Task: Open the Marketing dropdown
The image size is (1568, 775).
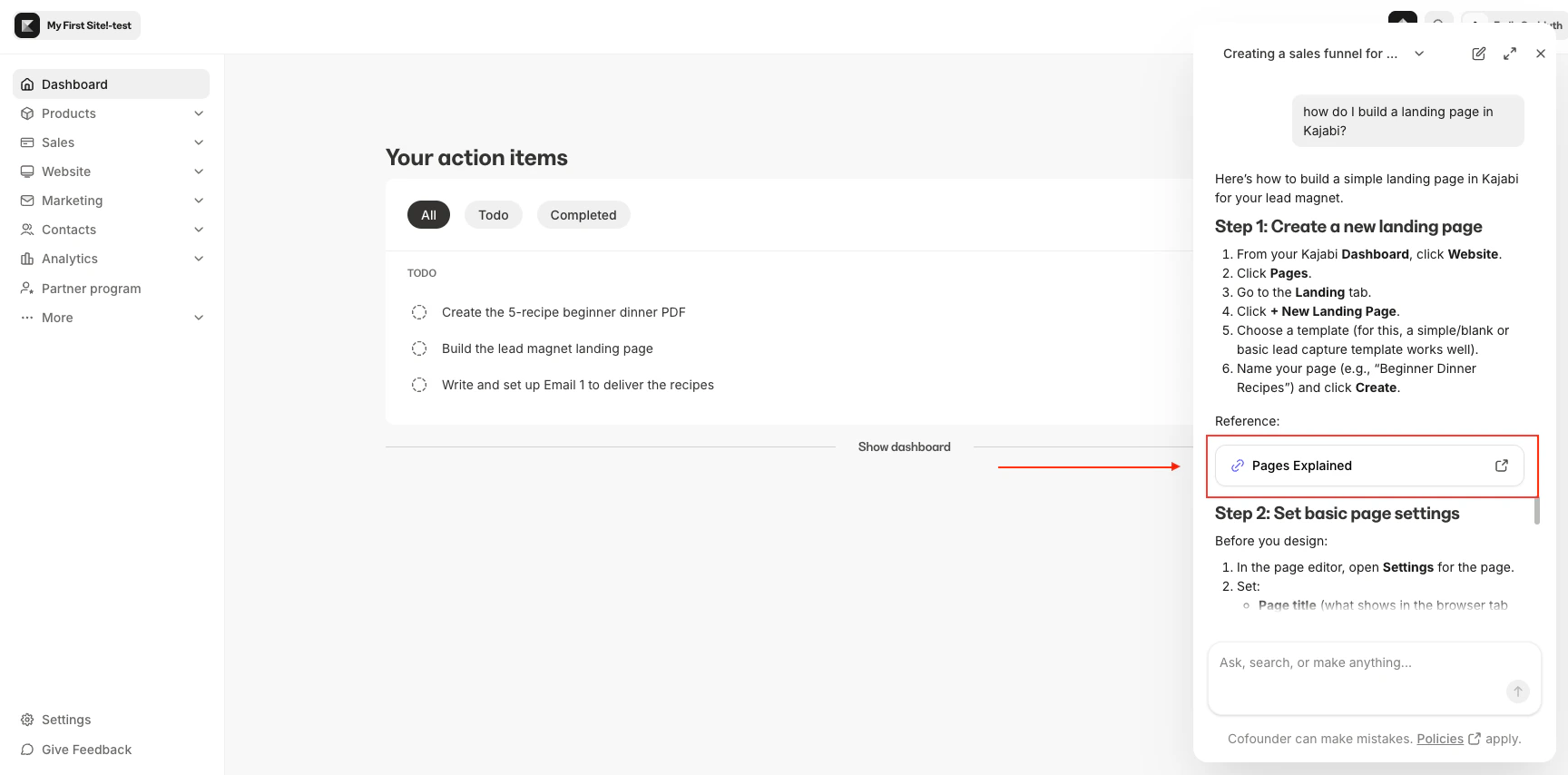Action: point(199,200)
